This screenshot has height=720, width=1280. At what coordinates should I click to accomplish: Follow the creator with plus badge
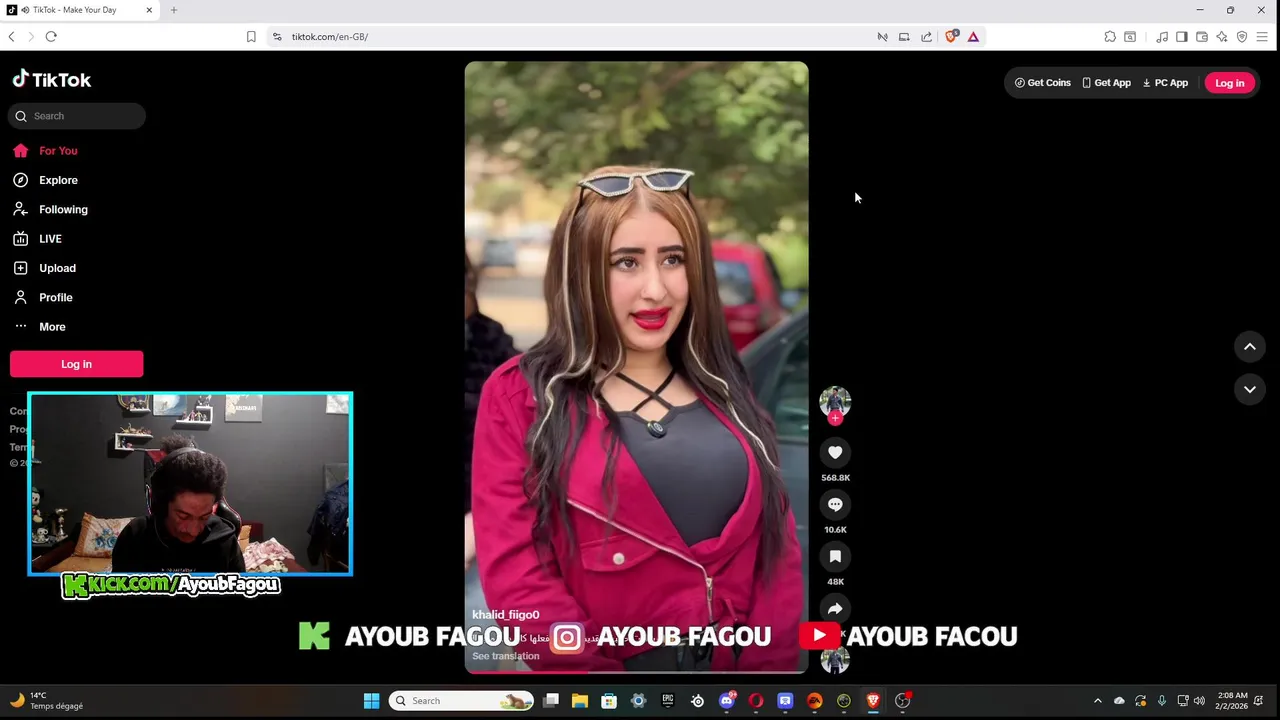point(835,418)
